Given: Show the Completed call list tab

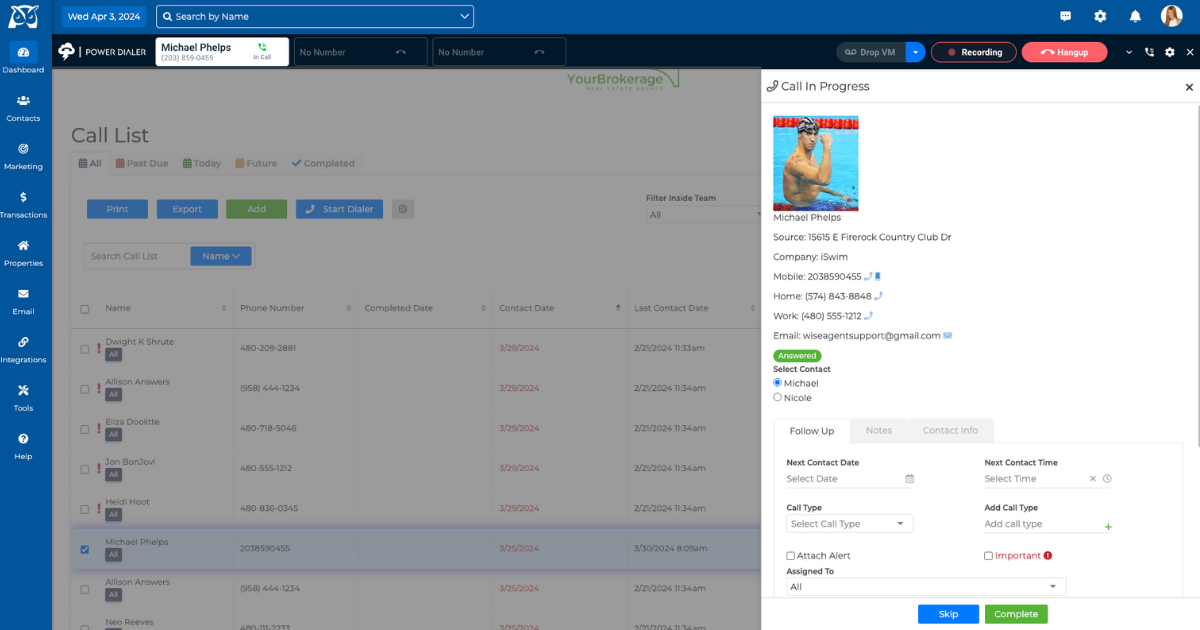Looking at the screenshot, I should (323, 163).
